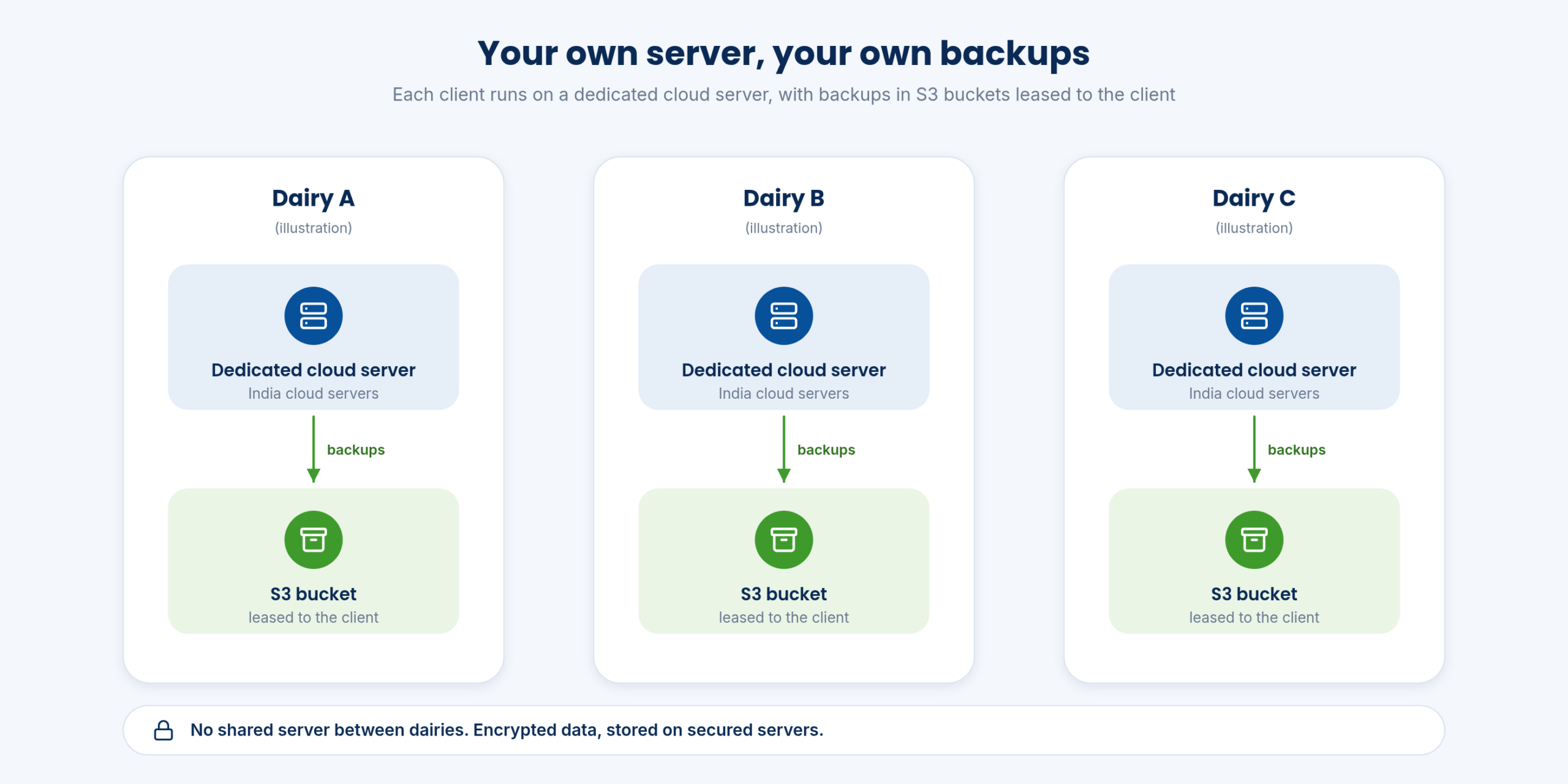Viewport: 1568px width, 784px height.
Task: Click 'India cloud servers' text in Dairy C
Action: 1254,393
